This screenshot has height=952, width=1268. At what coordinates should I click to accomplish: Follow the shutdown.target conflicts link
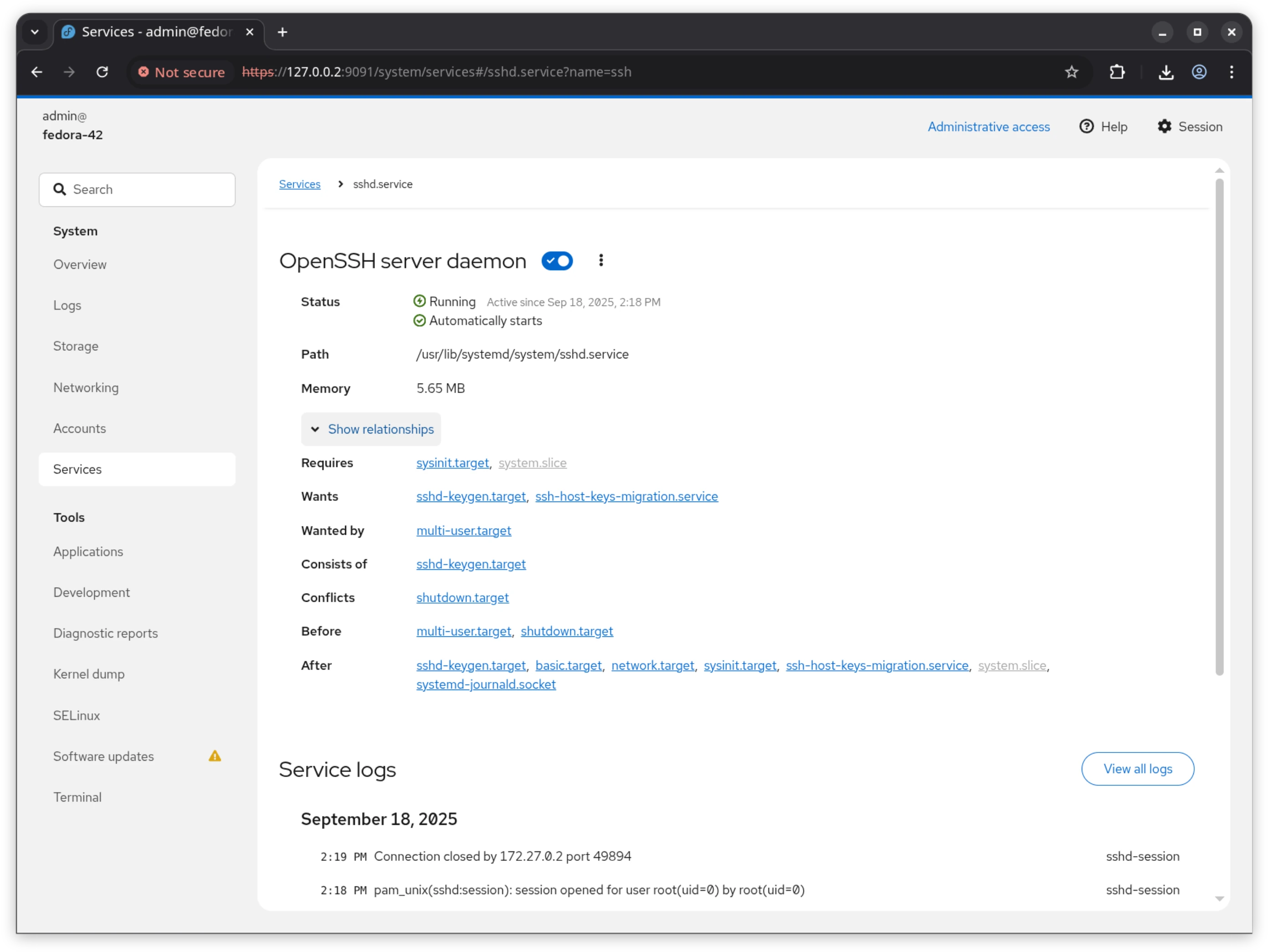coord(462,597)
